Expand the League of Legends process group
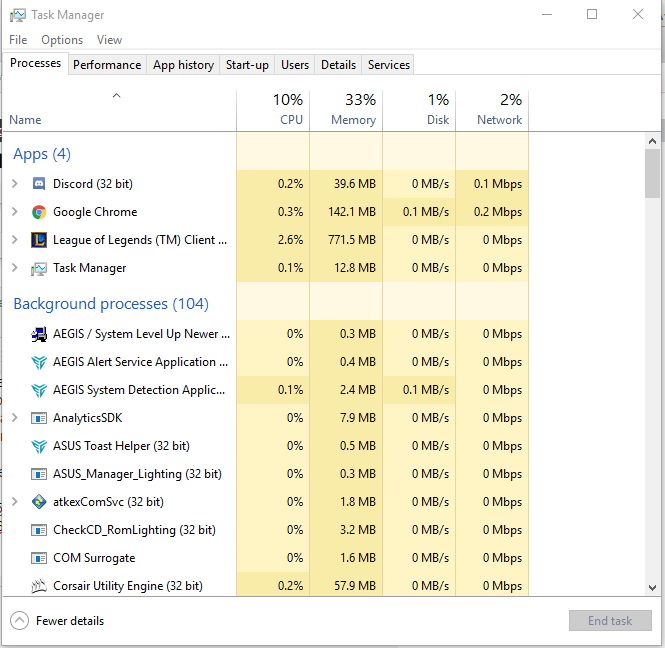This screenshot has height=648, width=665. tap(15, 240)
